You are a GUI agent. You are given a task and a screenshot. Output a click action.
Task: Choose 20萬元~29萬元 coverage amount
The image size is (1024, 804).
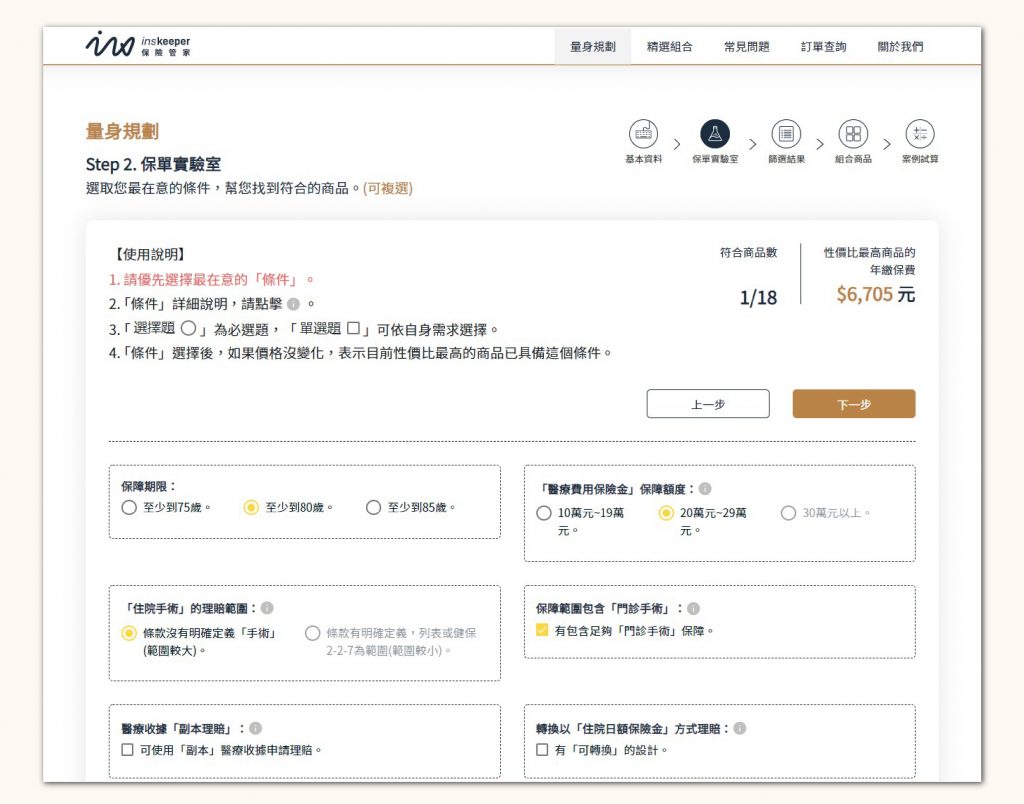[x=665, y=513]
